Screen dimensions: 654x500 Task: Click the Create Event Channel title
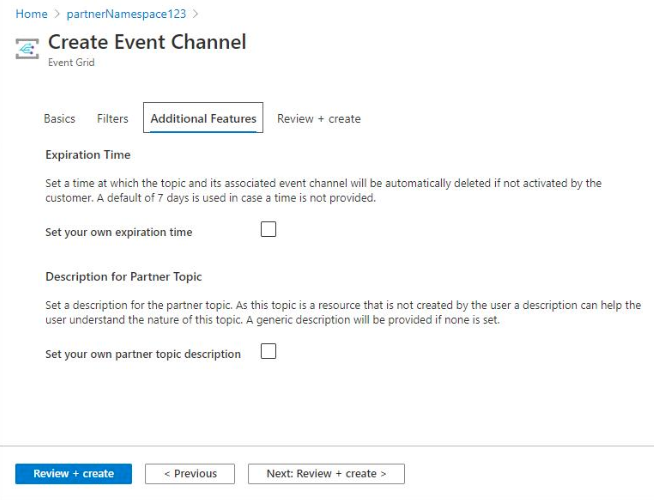[147, 42]
